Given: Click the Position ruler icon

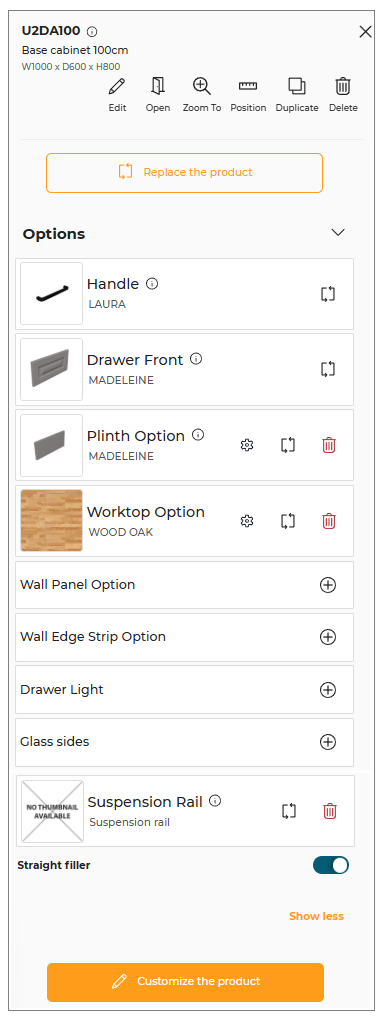Looking at the screenshot, I should pyautogui.click(x=248, y=86).
